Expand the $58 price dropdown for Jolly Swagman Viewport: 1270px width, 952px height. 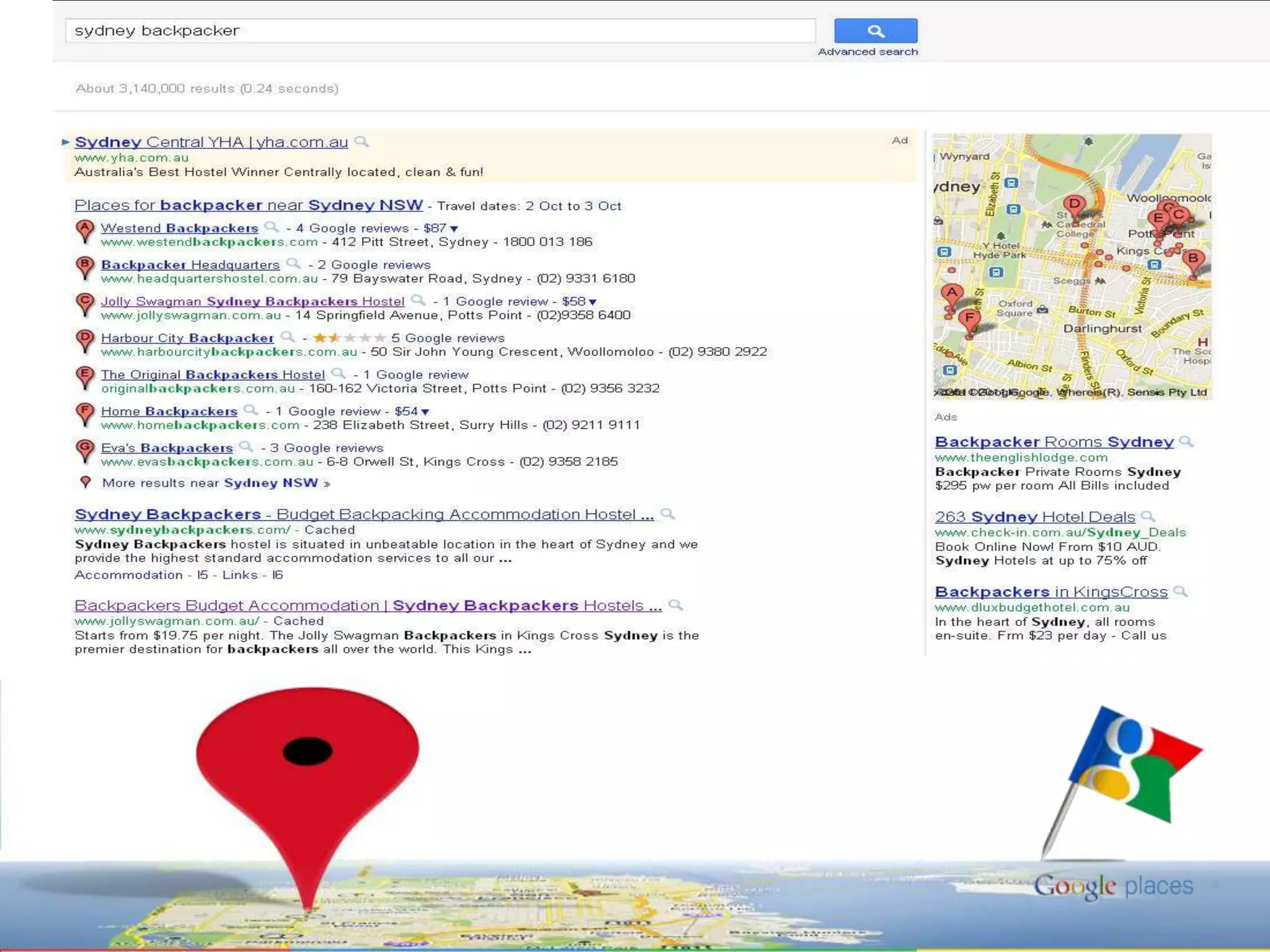(x=592, y=302)
